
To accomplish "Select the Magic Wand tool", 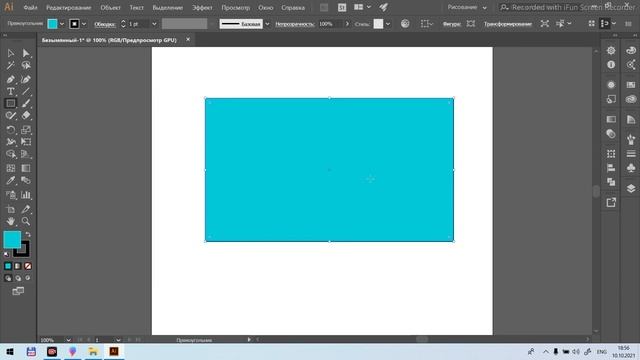I will [11, 66].
